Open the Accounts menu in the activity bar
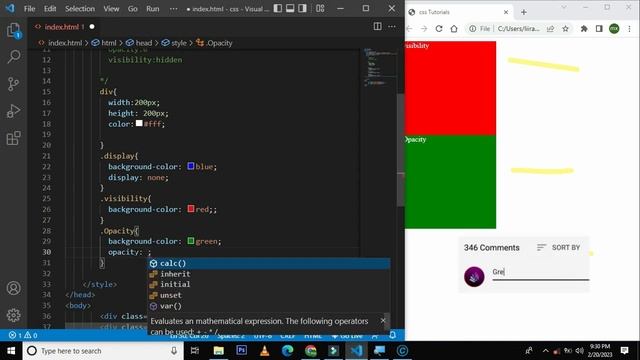Screen dimensions: 640x360 [13, 288]
